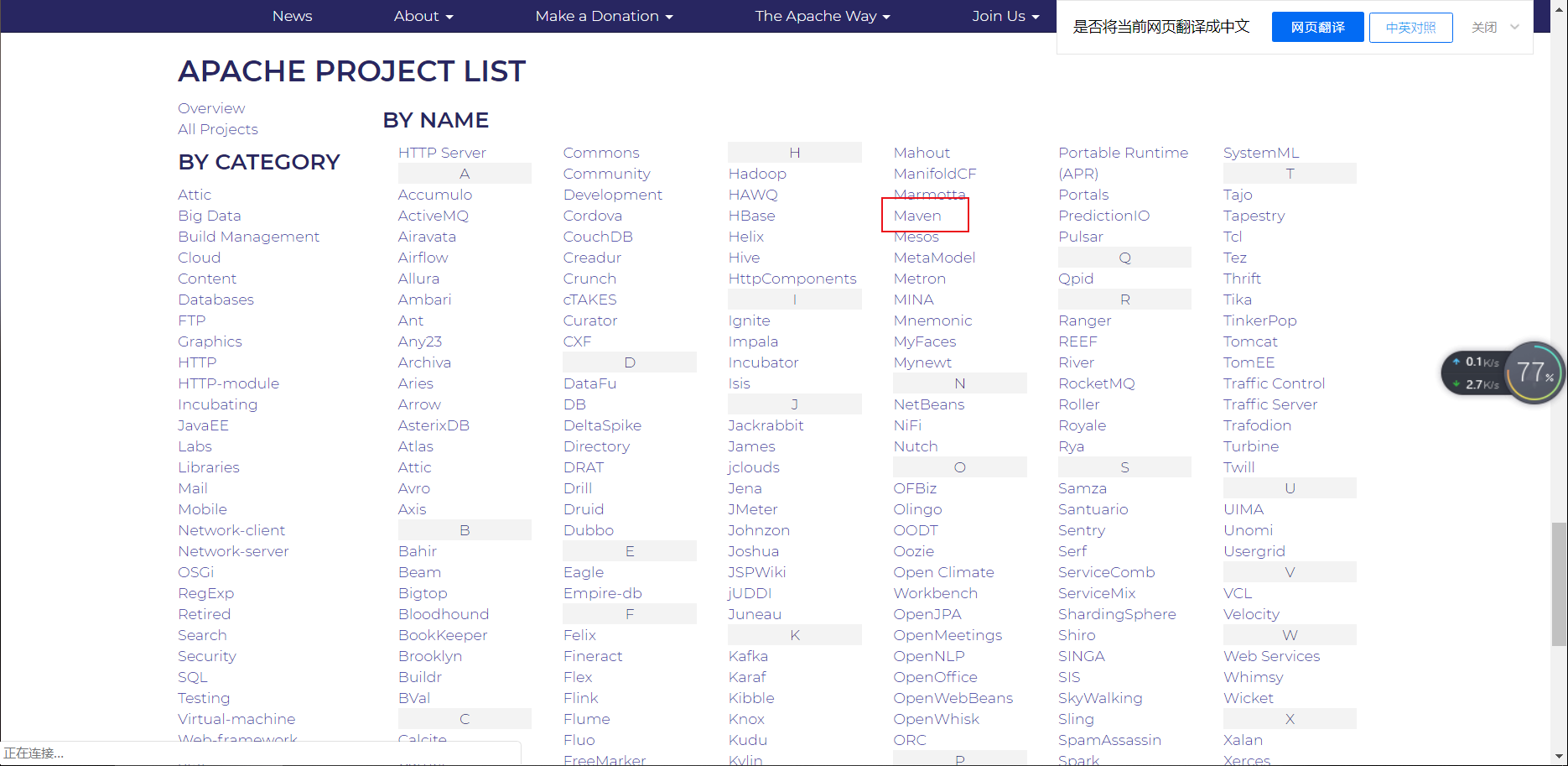Expand the Join Us dropdown
Screen dimensions: 1568x766
[x=1005, y=16]
